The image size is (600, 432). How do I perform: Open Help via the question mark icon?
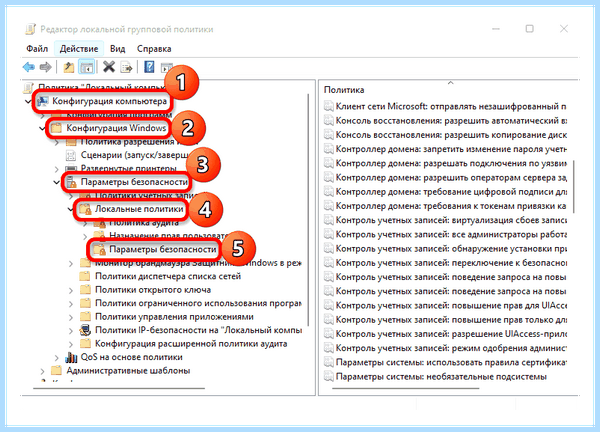point(149,67)
